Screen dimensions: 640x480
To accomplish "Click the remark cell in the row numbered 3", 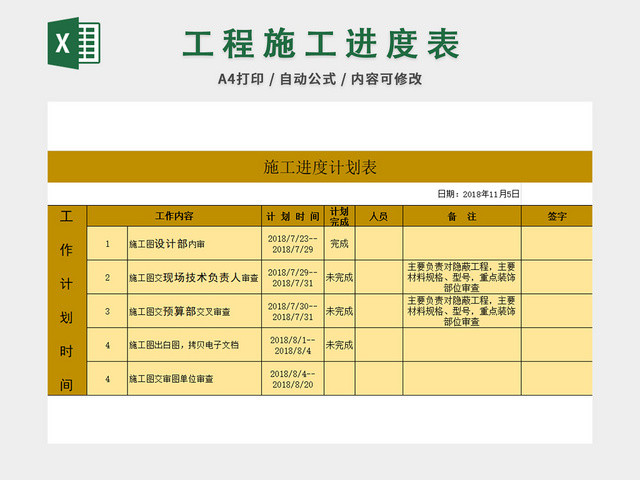I will point(462,311).
